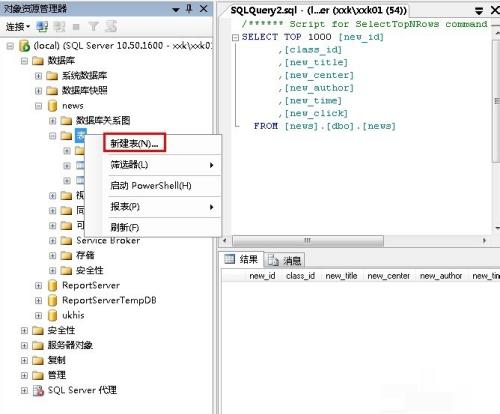Choose 新建表(N)... from context menu
This screenshot has width=500, height=414.
point(134,144)
